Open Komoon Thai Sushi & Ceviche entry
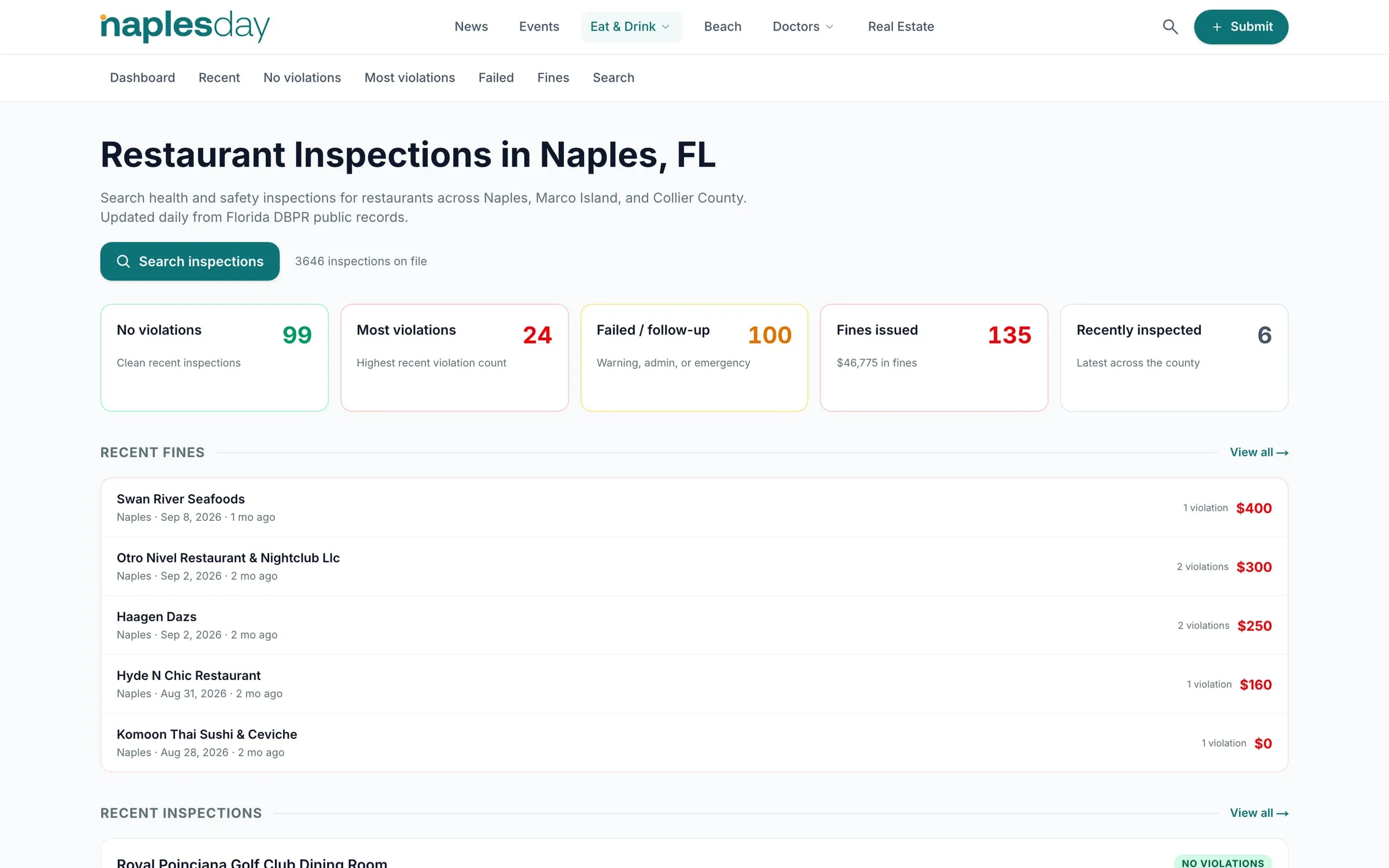The image size is (1389, 868). tap(694, 743)
